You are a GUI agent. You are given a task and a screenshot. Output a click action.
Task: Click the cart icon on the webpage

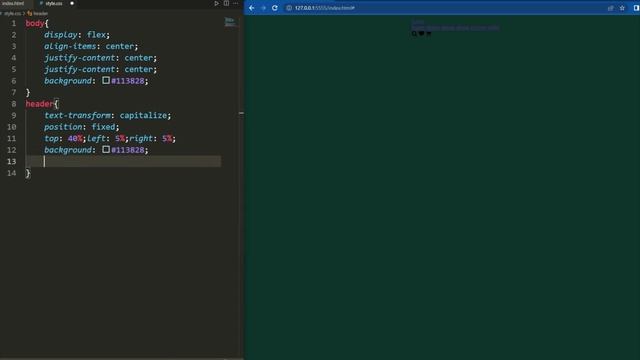tap(429, 33)
